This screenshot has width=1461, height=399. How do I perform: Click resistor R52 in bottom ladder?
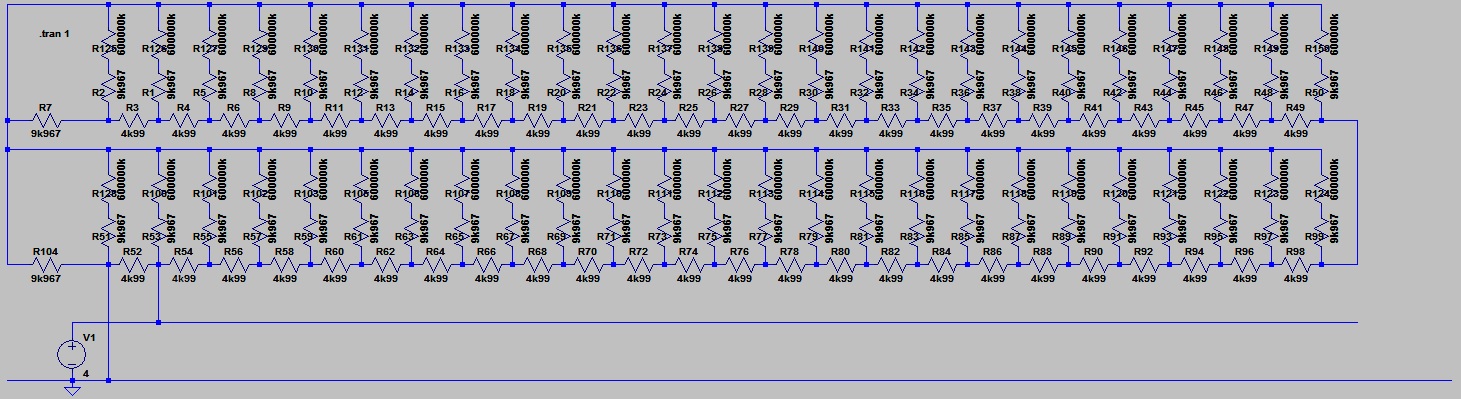pyautogui.click(x=134, y=266)
